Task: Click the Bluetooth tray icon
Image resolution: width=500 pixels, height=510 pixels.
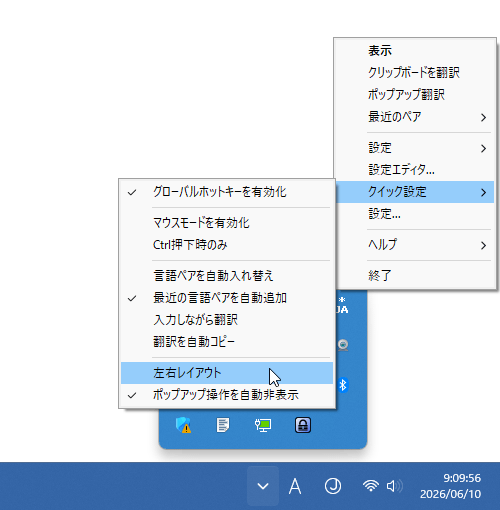Action: click(343, 385)
